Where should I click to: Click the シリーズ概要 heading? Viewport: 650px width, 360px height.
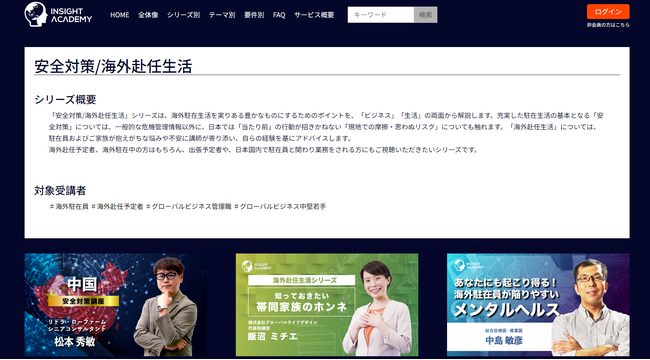point(65,100)
